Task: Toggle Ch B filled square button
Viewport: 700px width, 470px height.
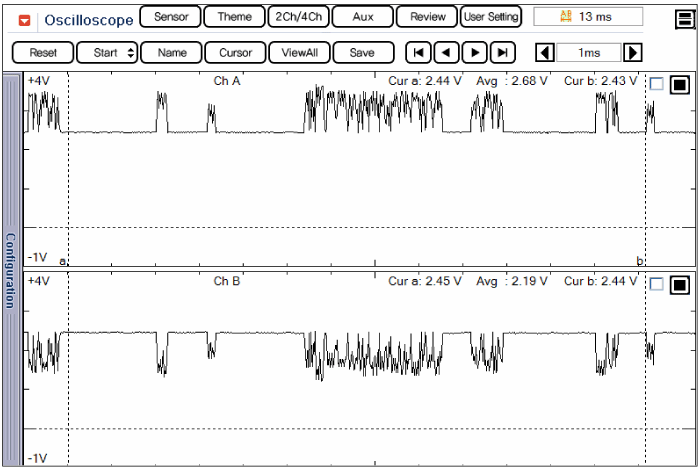Action: coord(679,284)
